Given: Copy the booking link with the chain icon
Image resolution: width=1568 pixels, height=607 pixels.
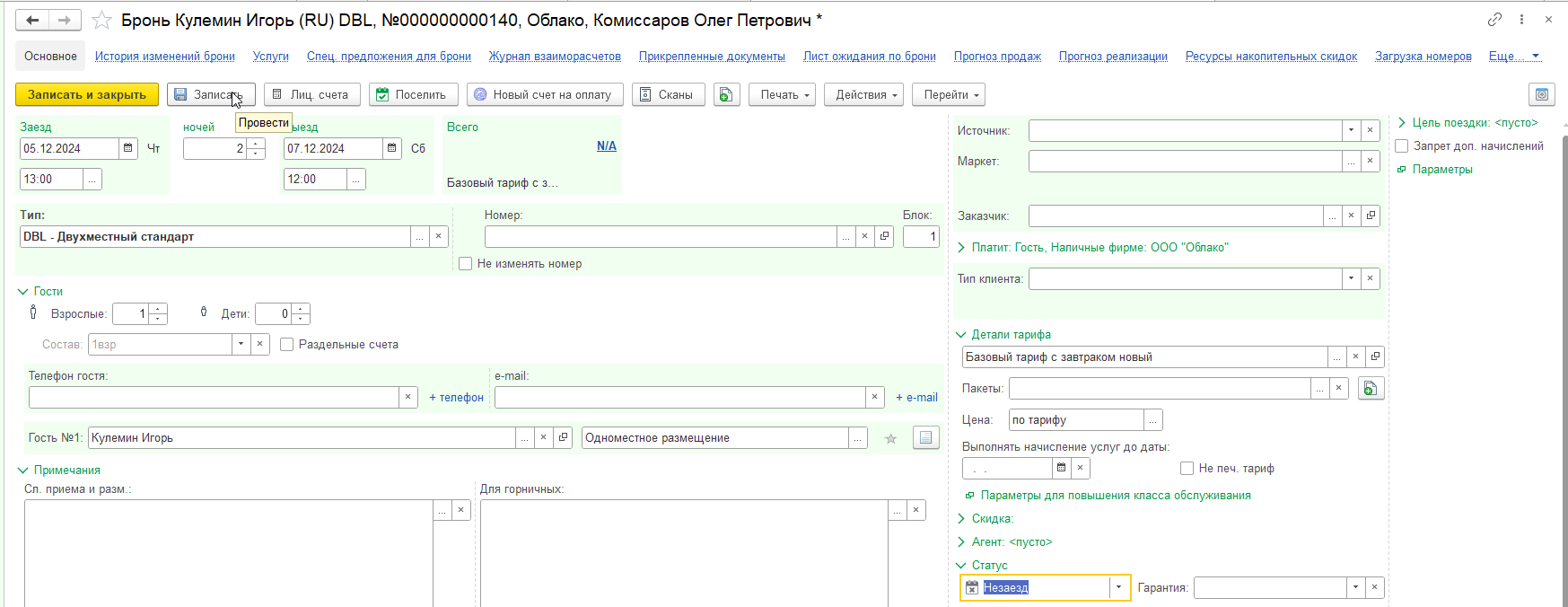Looking at the screenshot, I should pos(1494,19).
